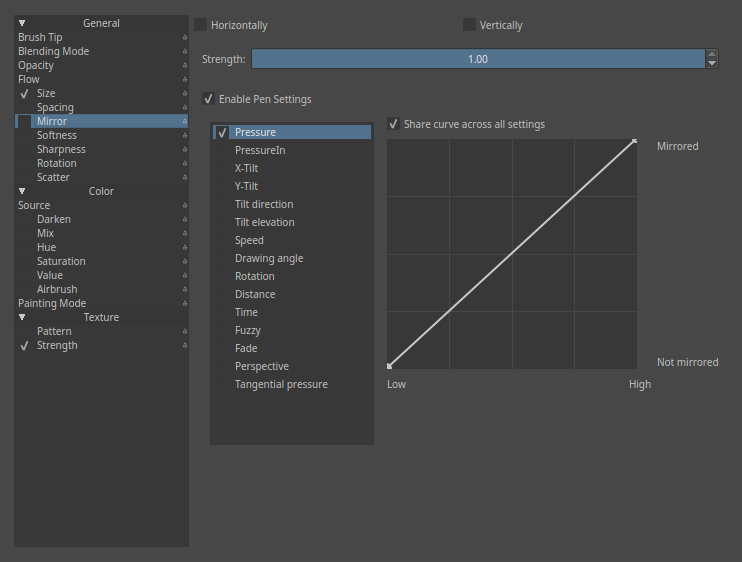Select Airbrush option
The image size is (742, 562).
click(57, 290)
